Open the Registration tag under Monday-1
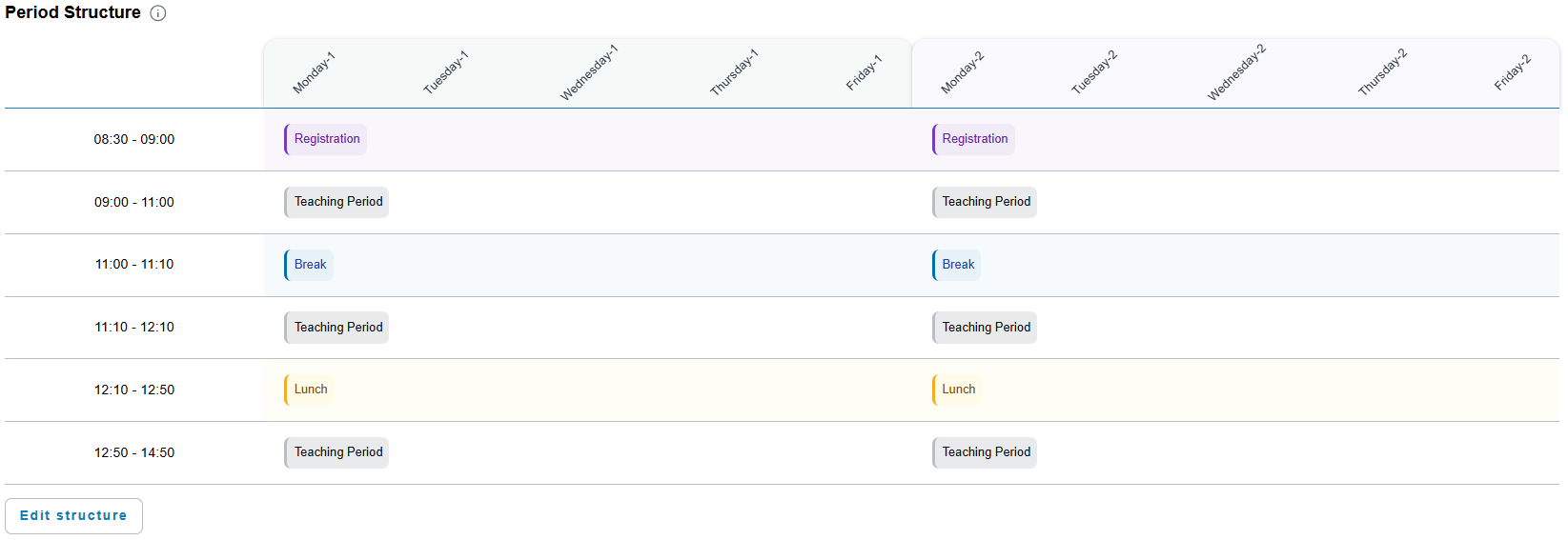The height and width of the screenshot is (540, 1568). coord(325,139)
